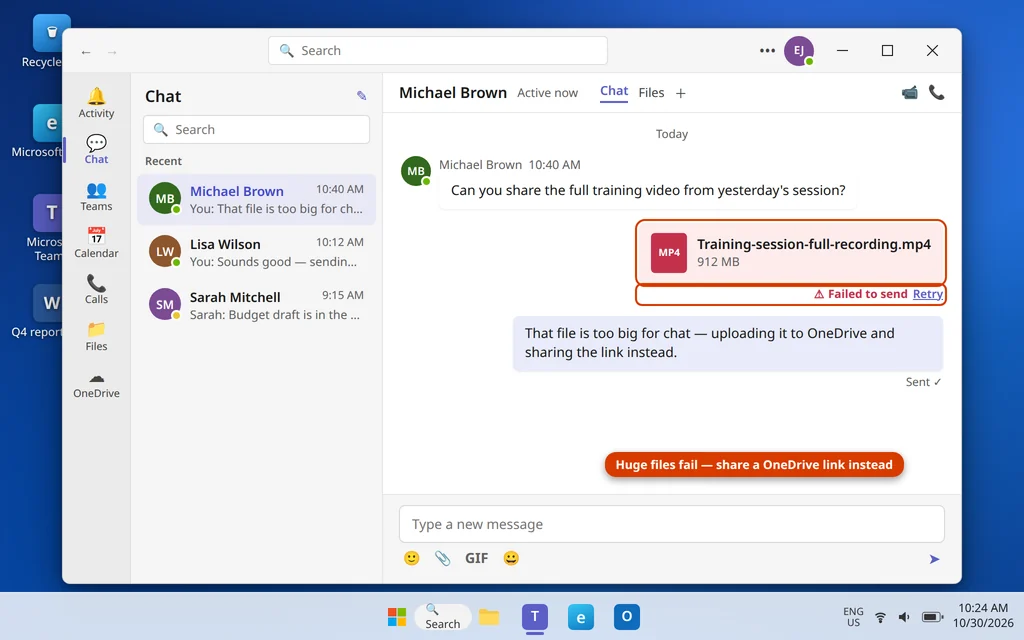
Task: Click the ENG US language indicator
Action: 853,616
